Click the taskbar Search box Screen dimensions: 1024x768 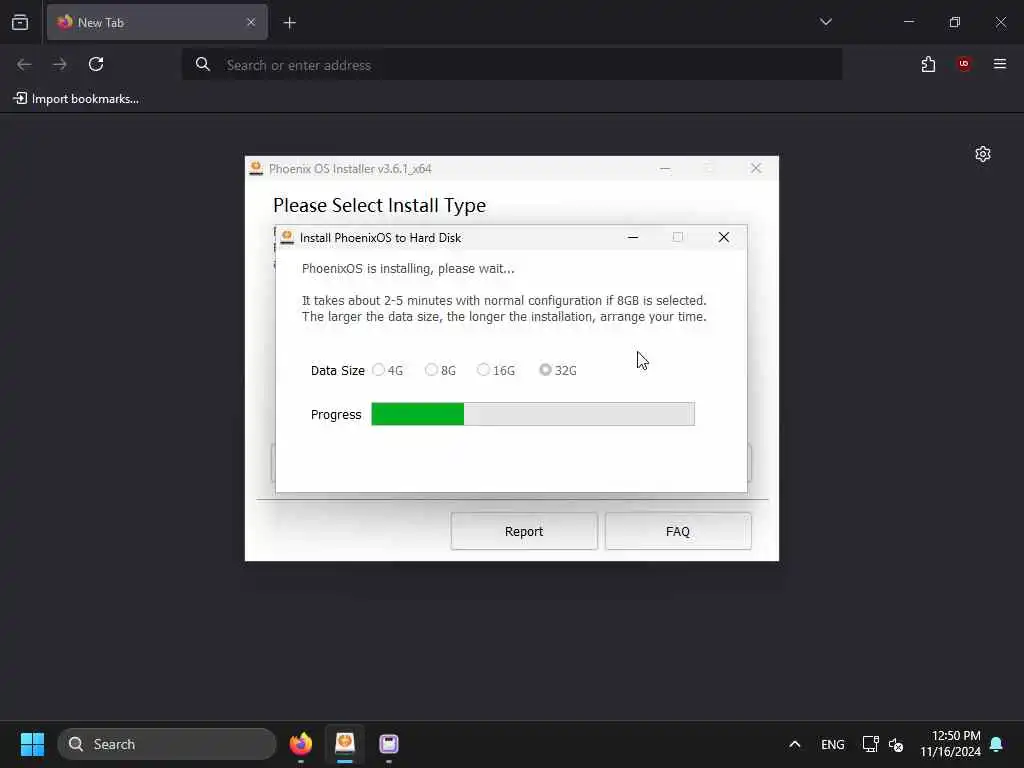pos(167,744)
